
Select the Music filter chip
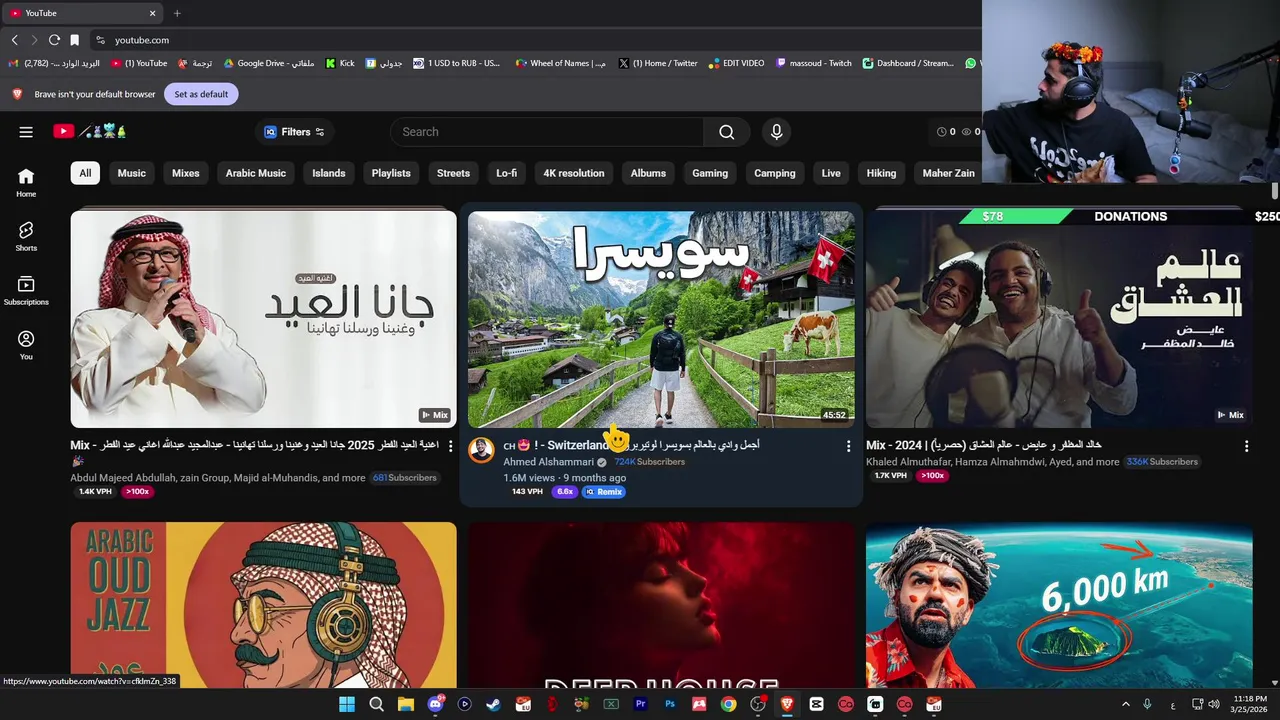click(132, 173)
